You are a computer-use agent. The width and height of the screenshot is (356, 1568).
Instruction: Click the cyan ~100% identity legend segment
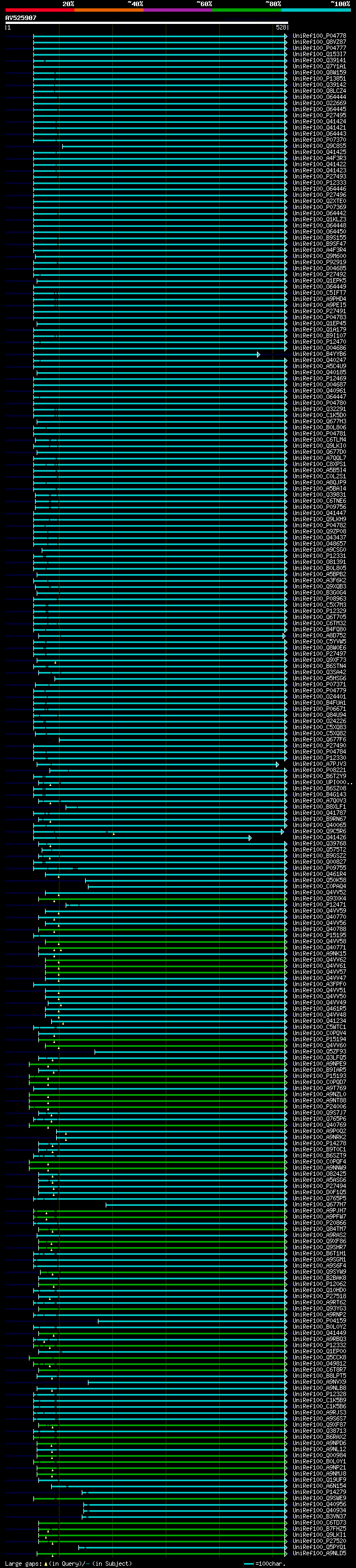pyautogui.click(x=316, y=11)
